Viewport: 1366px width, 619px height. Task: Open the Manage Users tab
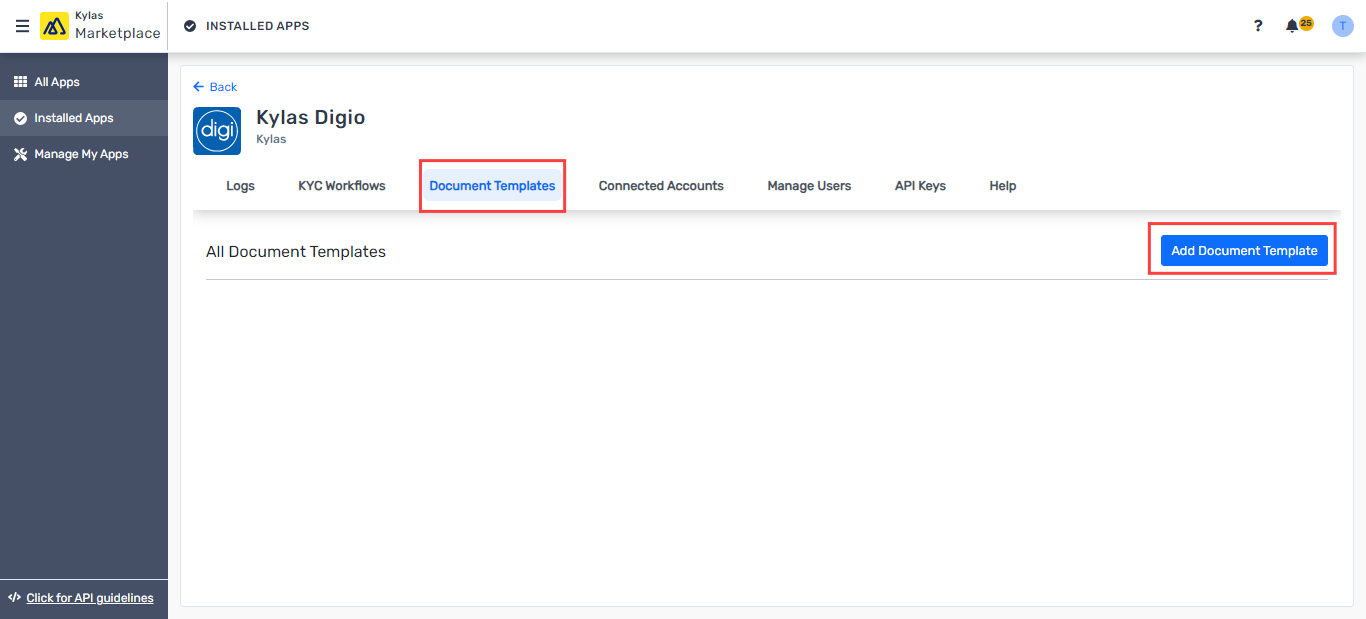808,185
